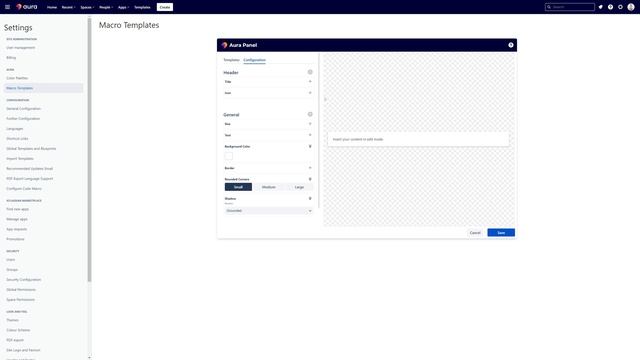The width and height of the screenshot is (640, 360).
Task: Open PDF Export Language Support
Action: (x=29, y=179)
